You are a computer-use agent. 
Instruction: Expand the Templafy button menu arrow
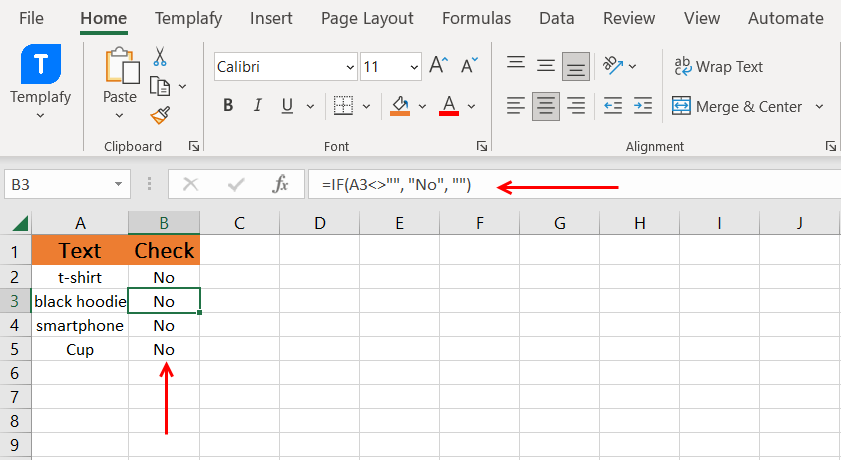point(40,115)
